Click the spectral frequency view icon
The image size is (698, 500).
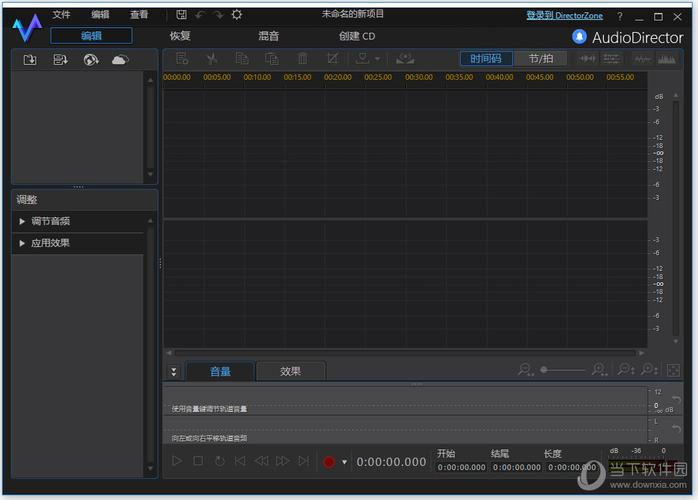click(666, 58)
